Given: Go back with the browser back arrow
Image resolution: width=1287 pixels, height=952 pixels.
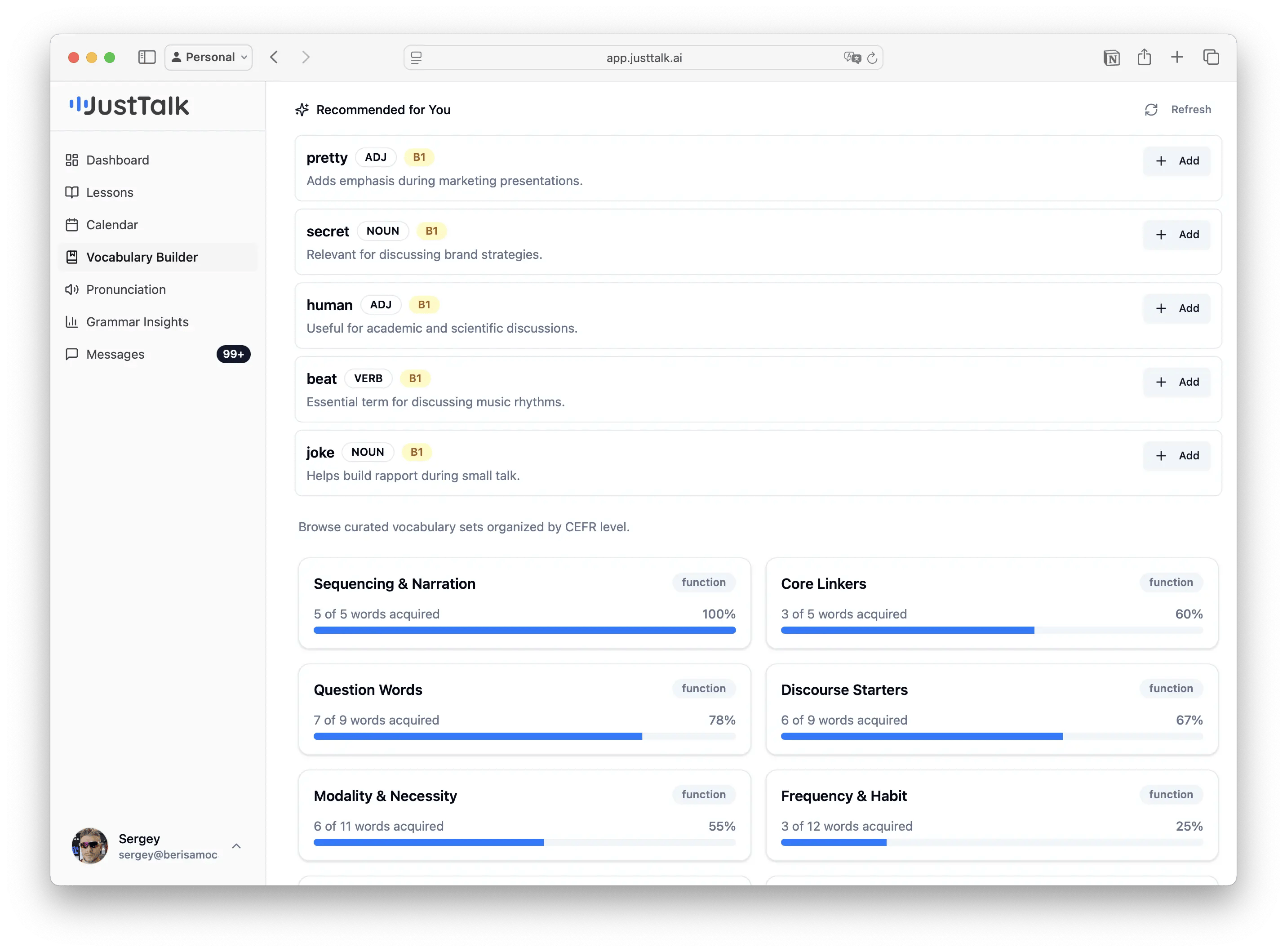Looking at the screenshot, I should pyautogui.click(x=274, y=57).
